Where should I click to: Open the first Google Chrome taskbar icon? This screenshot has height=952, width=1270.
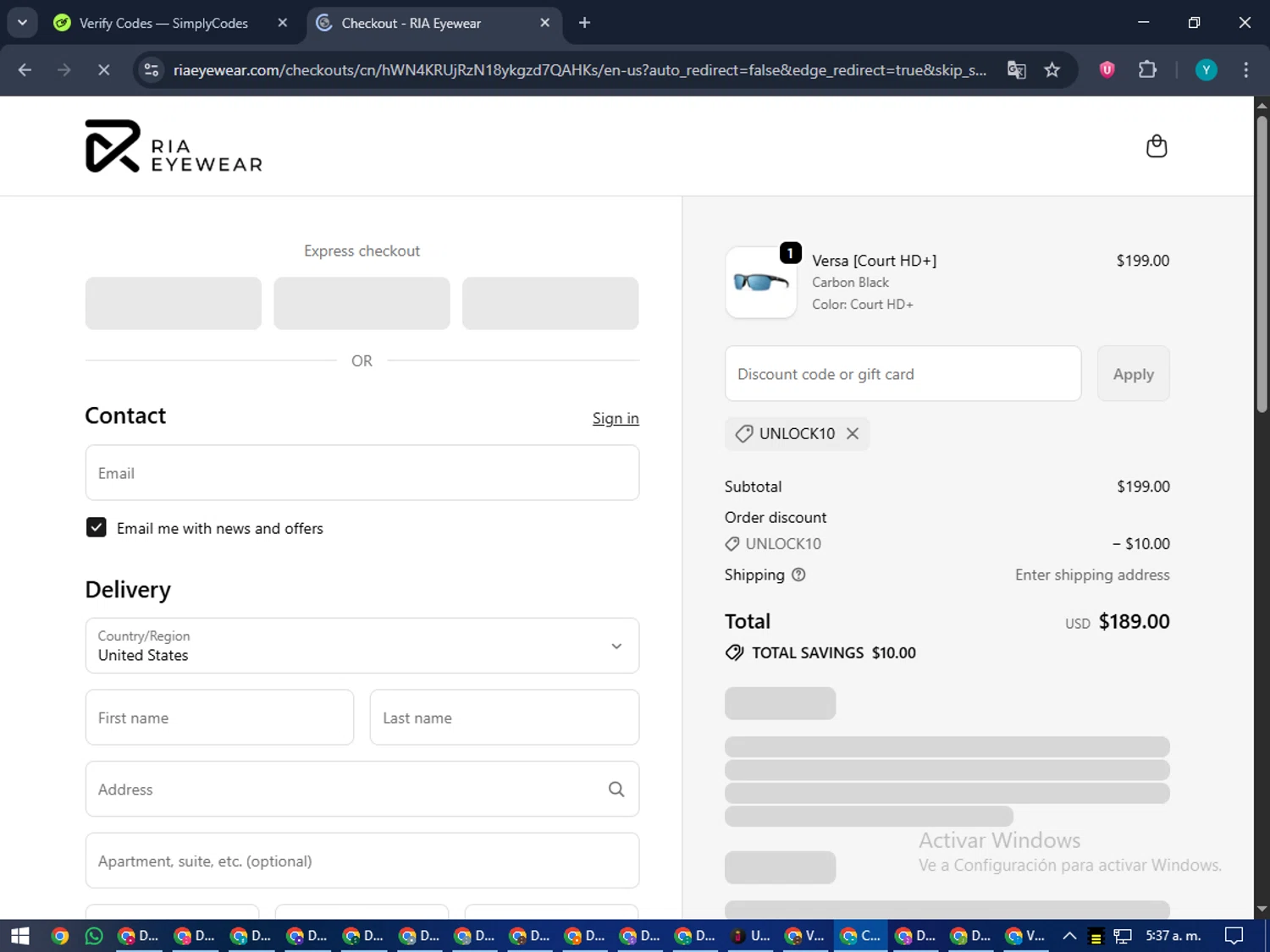click(x=59, y=935)
